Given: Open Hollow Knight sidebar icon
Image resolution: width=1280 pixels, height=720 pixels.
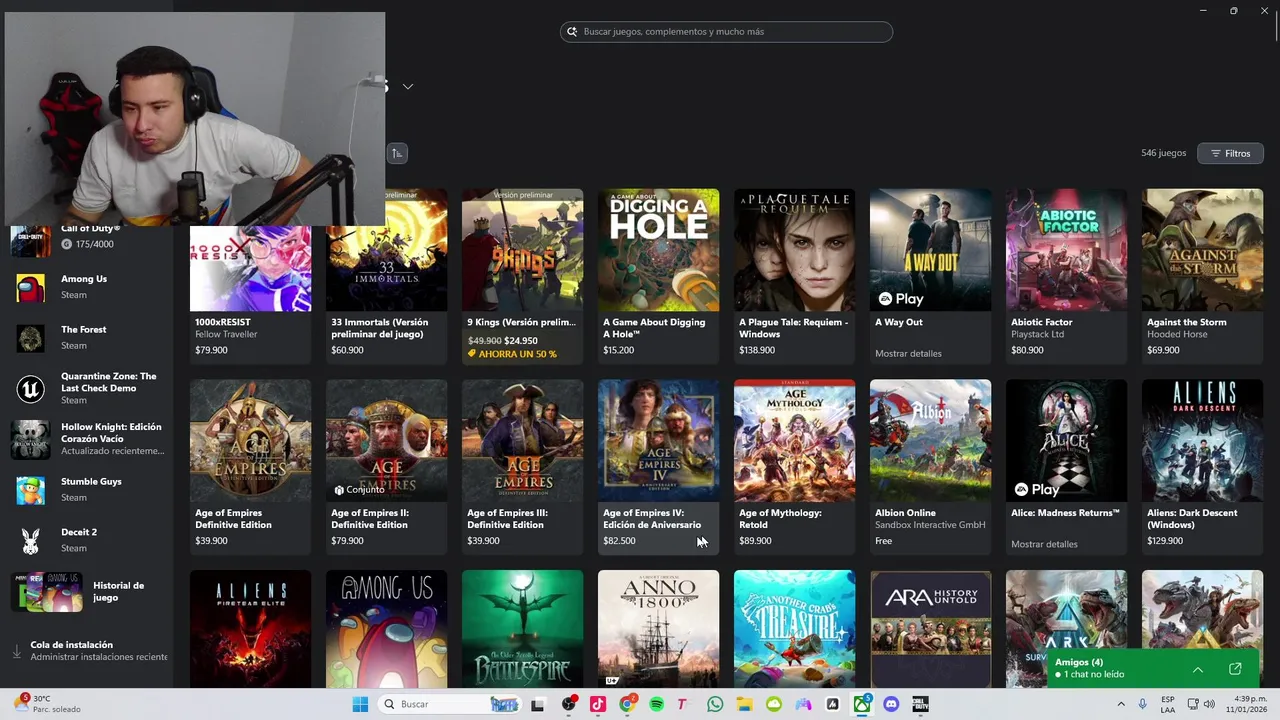Looking at the screenshot, I should [x=30, y=439].
